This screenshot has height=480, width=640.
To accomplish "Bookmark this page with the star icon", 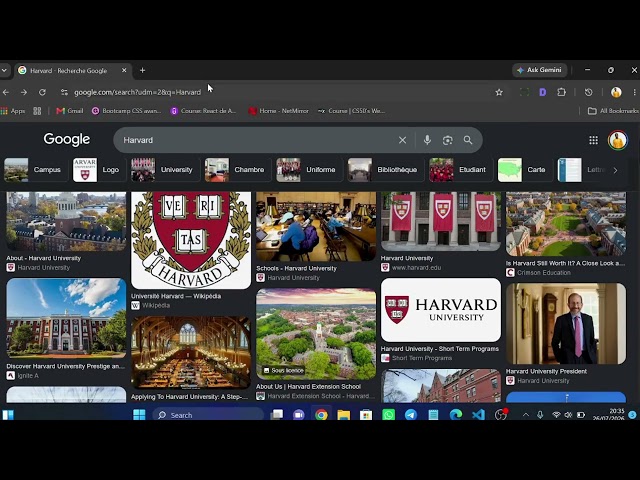I will point(499,92).
